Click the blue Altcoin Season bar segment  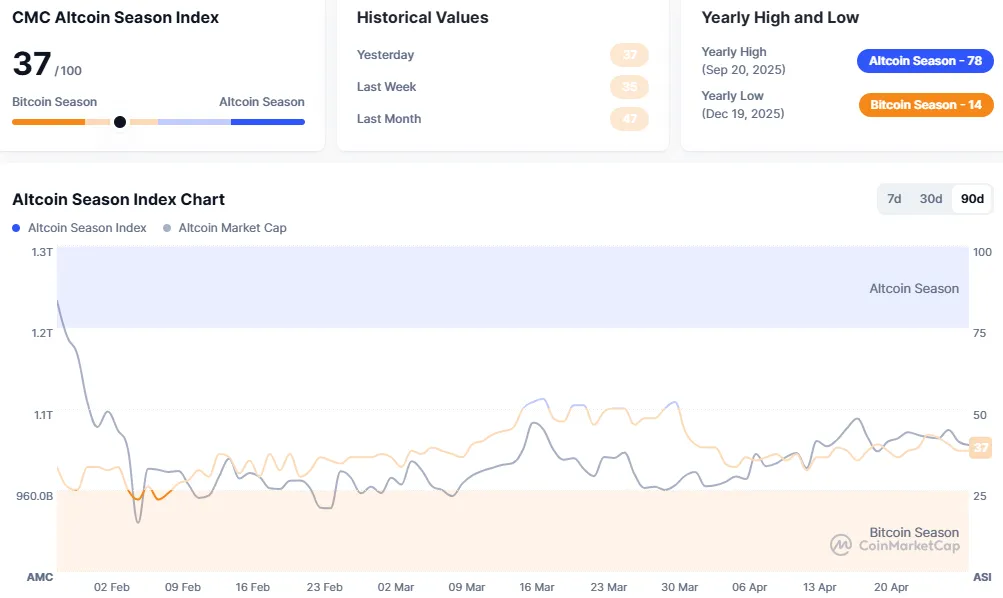[267, 122]
